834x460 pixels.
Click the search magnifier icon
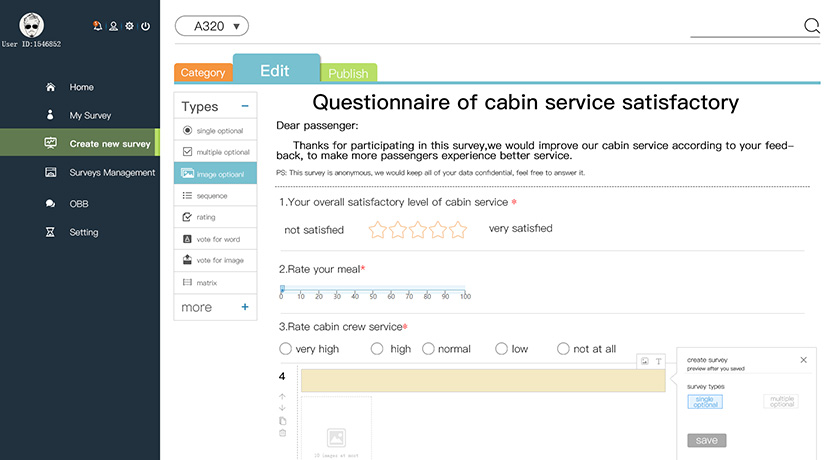pyautogui.click(x=812, y=26)
